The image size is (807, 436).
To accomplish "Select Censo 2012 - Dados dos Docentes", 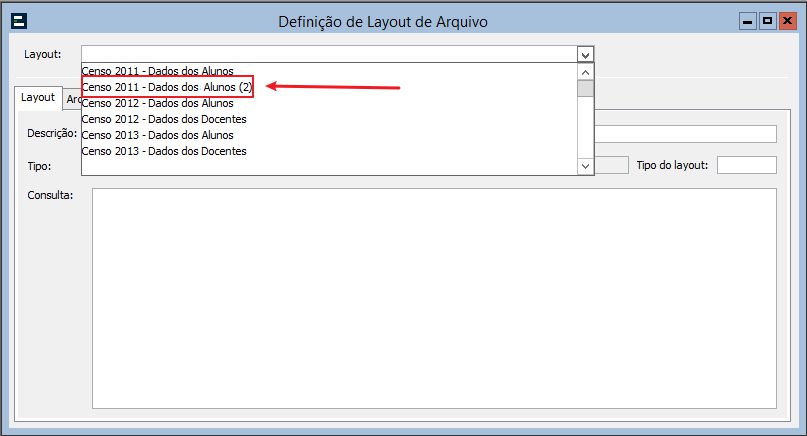I will pos(330,119).
